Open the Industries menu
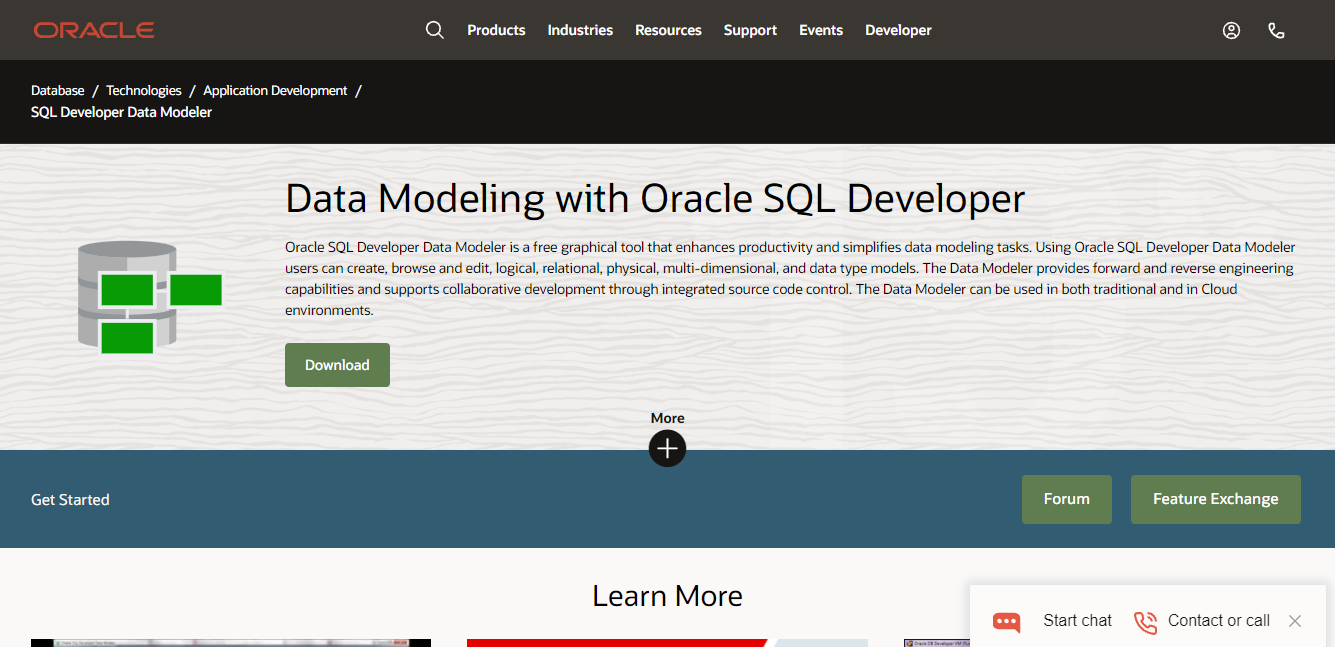This screenshot has width=1335, height=647. click(x=580, y=30)
